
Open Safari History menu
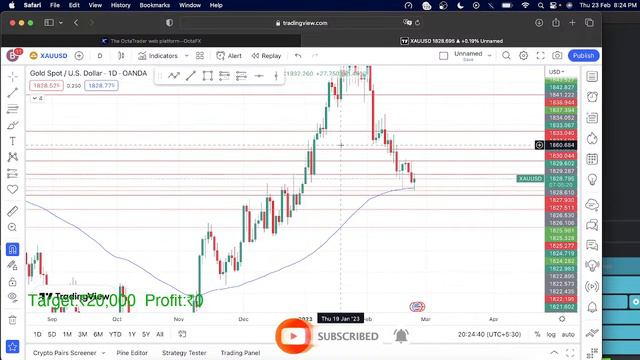point(120,5)
